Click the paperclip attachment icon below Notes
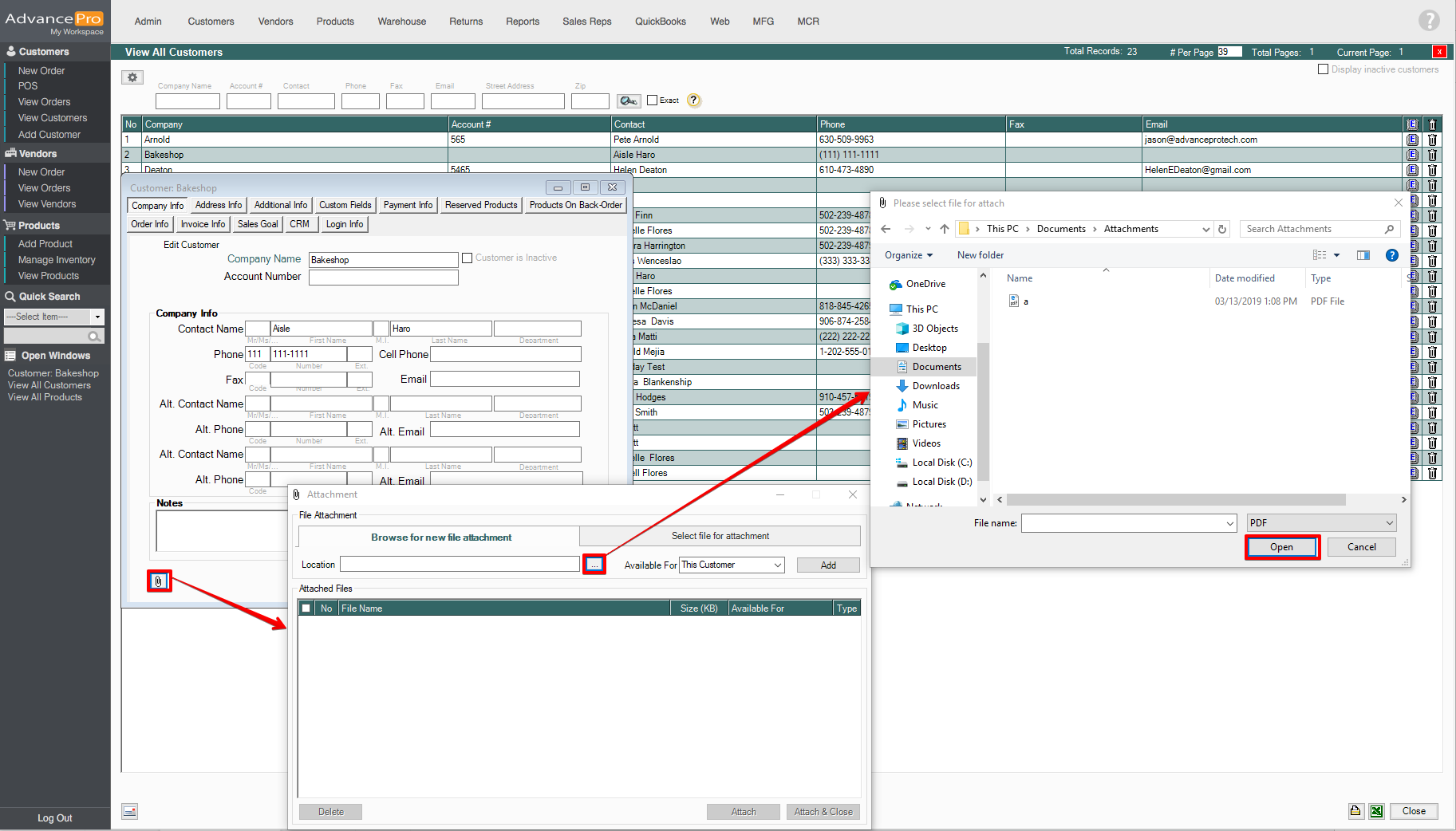The width and height of the screenshot is (1456, 831). point(159,581)
